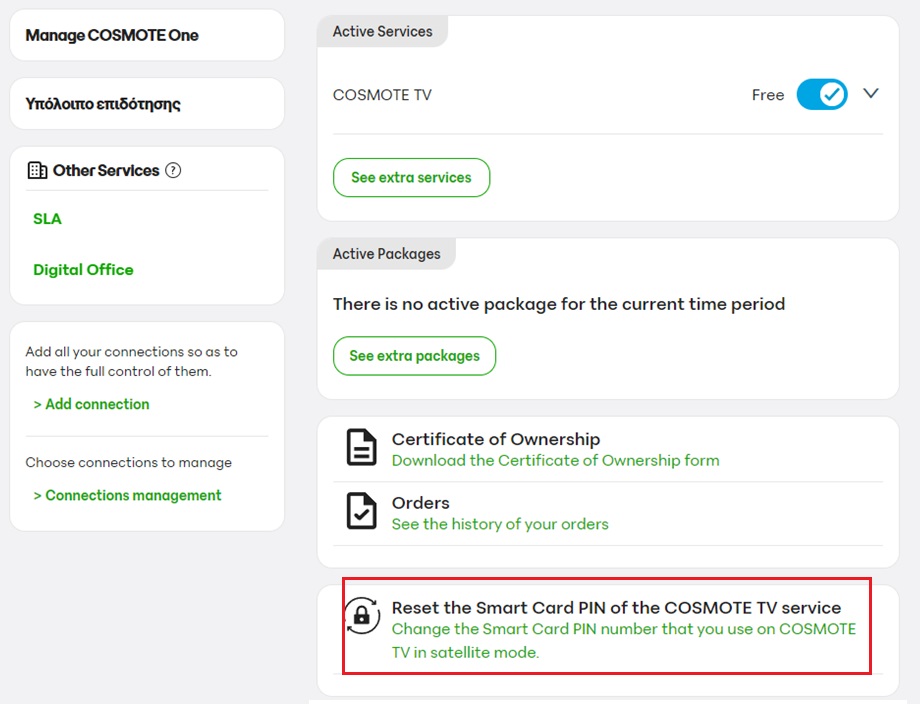Click the help question mark beside Other Services

173,171
